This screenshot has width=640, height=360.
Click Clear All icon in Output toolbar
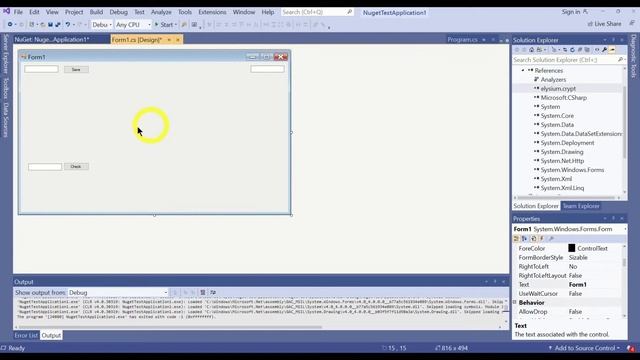tap(202, 293)
